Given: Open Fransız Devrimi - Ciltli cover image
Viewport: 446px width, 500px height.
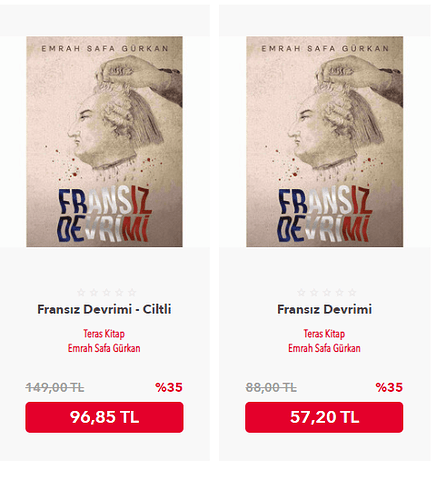Looking at the screenshot, I should [104, 142].
